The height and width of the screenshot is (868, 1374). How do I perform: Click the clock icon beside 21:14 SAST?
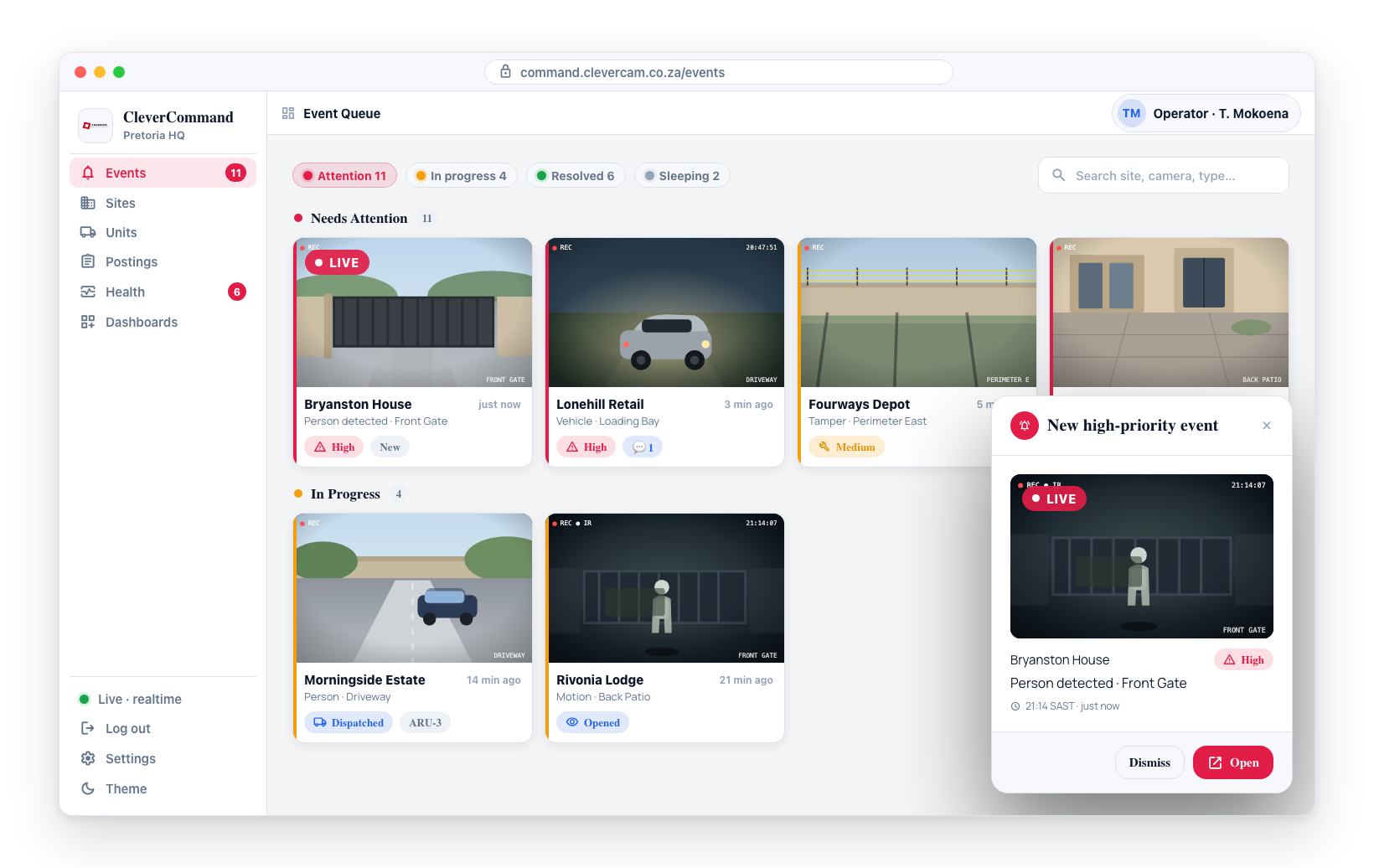click(1015, 706)
